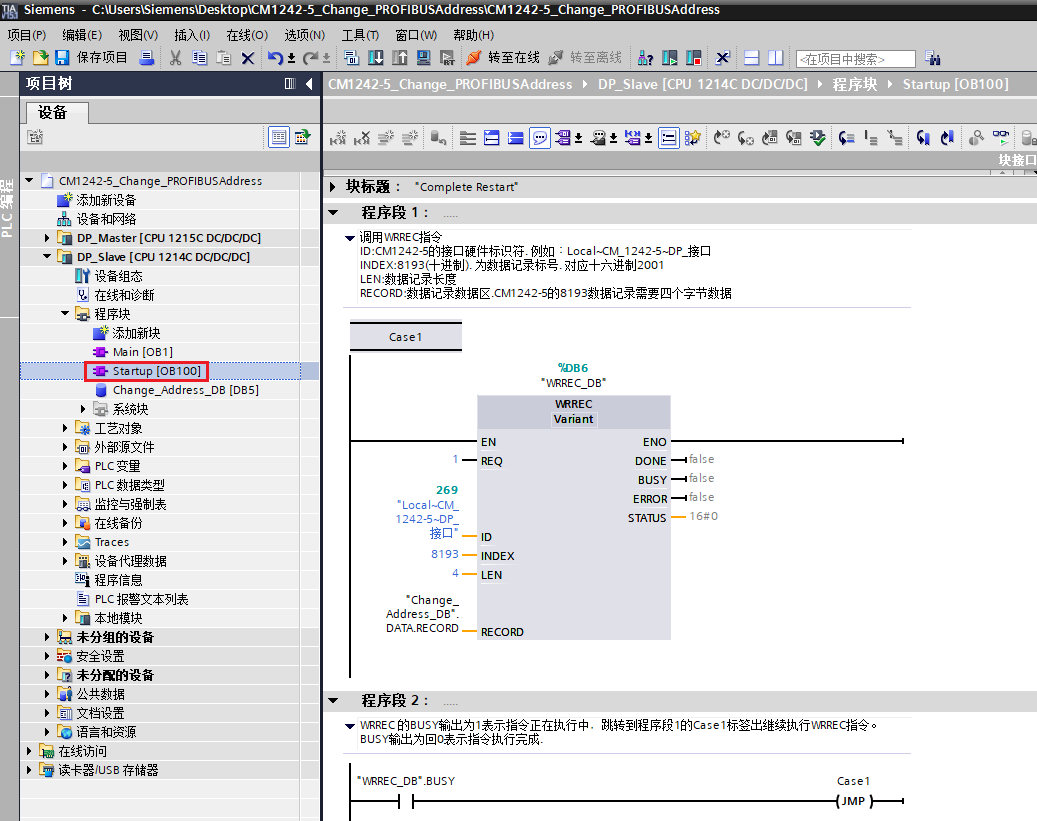
Task: Open the 帮助(H) menu
Action: coord(474,35)
